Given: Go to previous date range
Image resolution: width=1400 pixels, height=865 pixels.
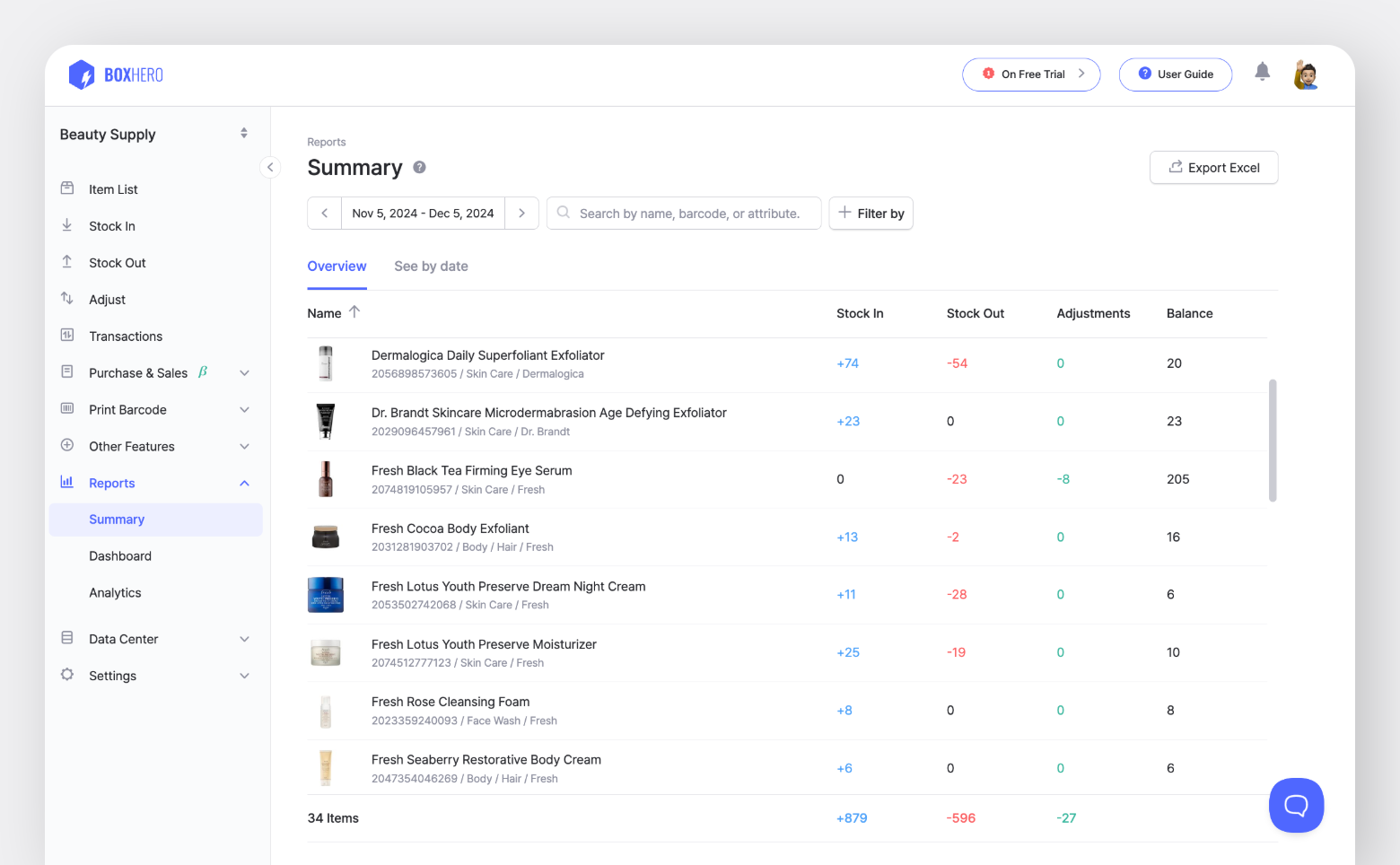Looking at the screenshot, I should (324, 214).
